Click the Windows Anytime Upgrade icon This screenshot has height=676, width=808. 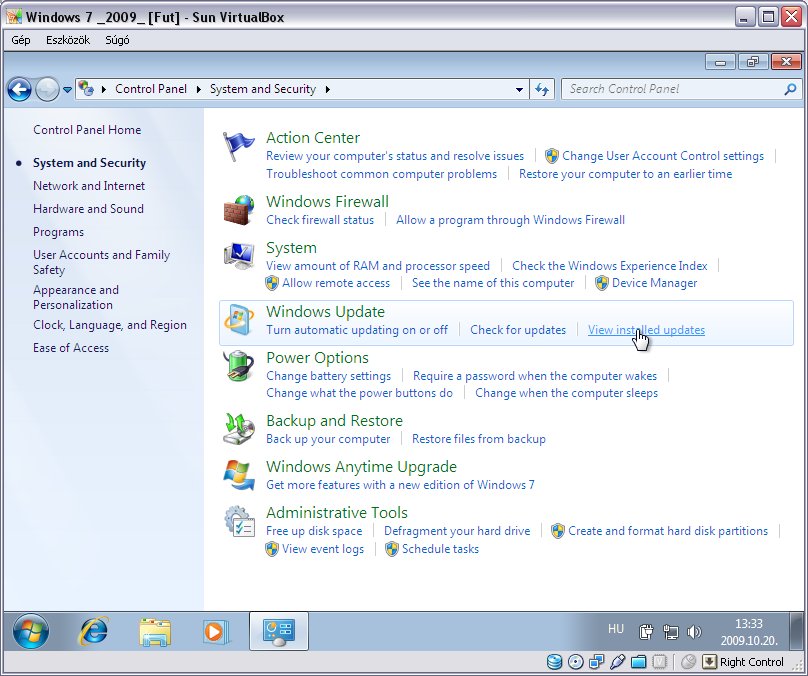(239, 475)
